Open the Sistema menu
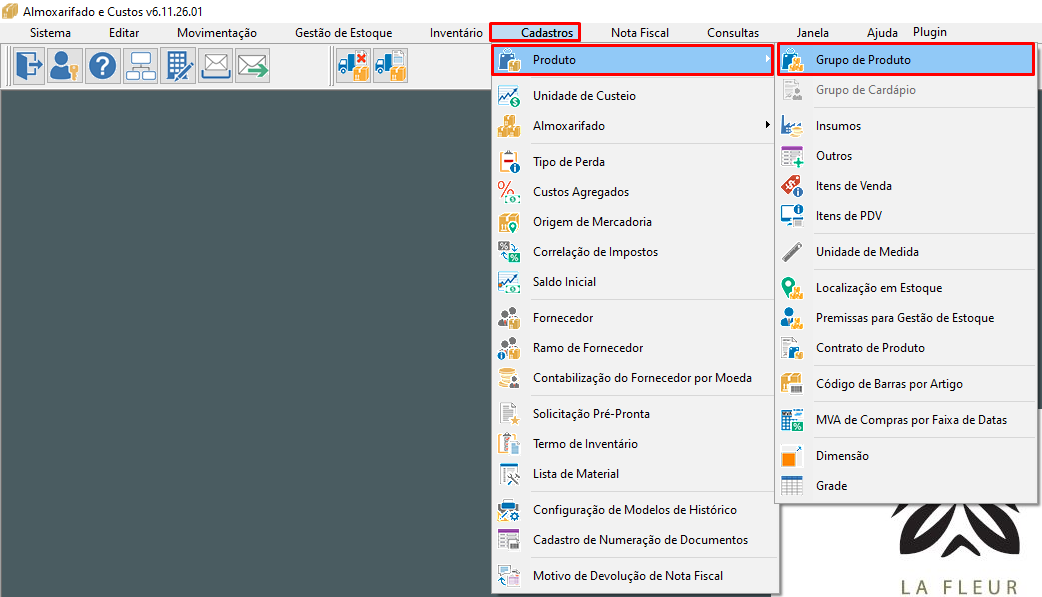The height and width of the screenshot is (597, 1042). (x=50, y=33)
